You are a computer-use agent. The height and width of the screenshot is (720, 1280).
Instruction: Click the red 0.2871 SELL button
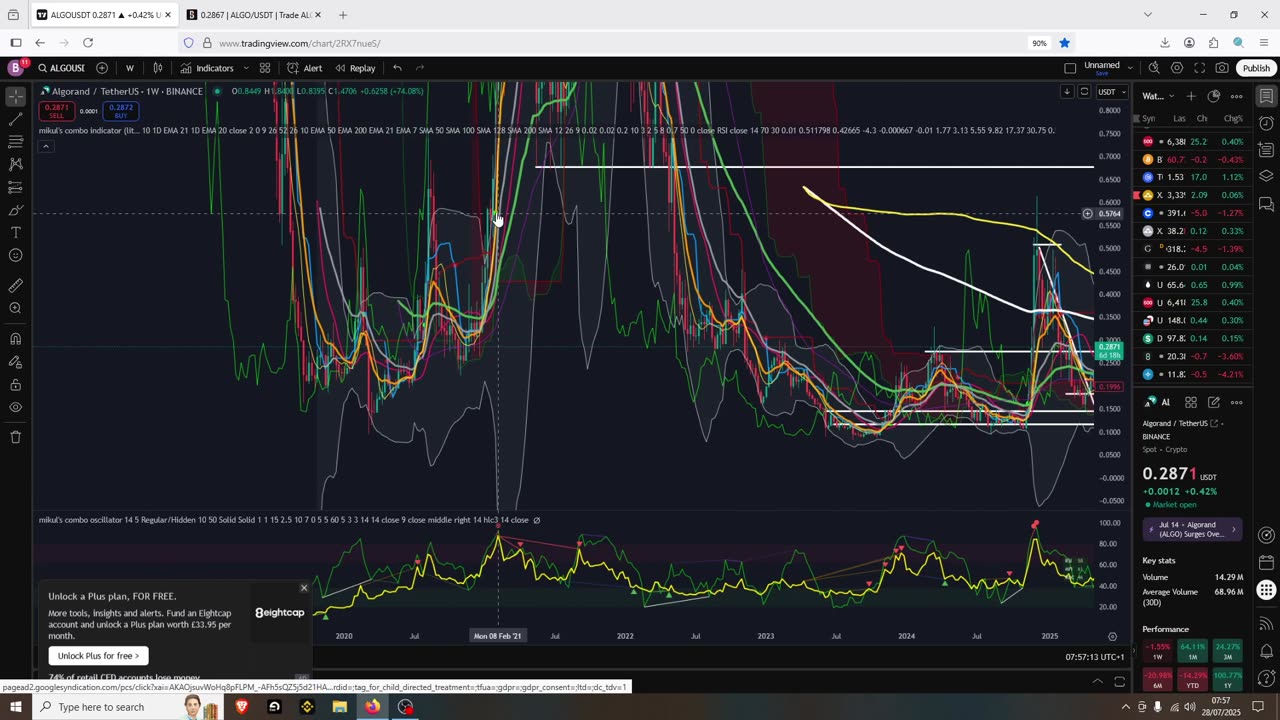coord(56,111)
